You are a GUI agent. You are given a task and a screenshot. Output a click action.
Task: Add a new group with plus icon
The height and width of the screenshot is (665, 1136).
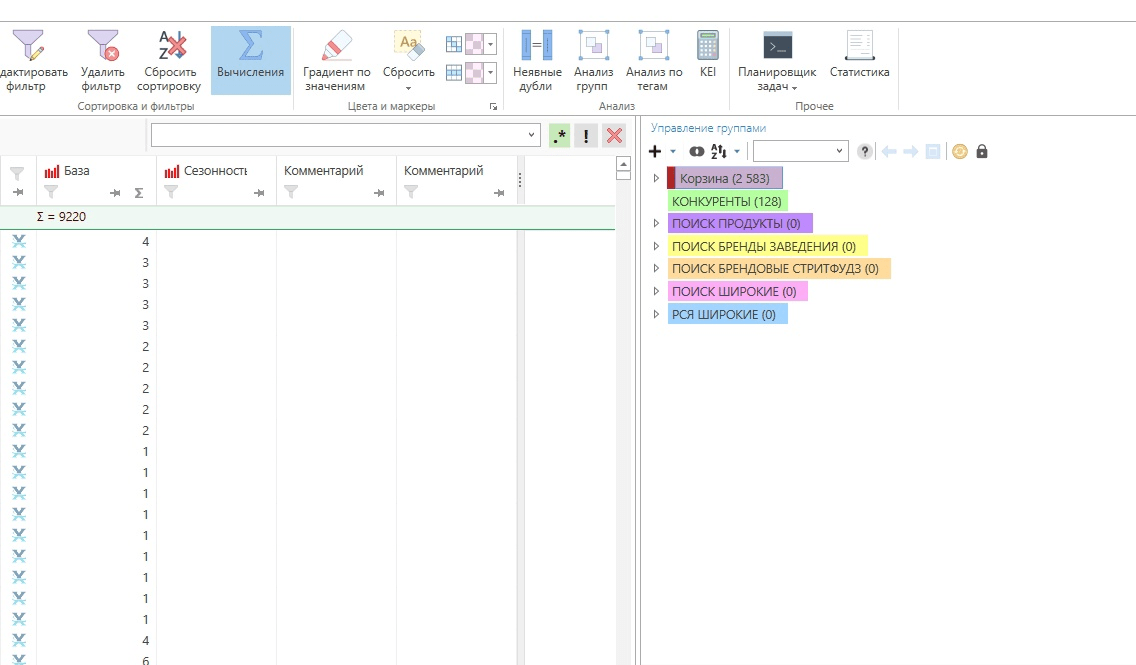point(655,151)
